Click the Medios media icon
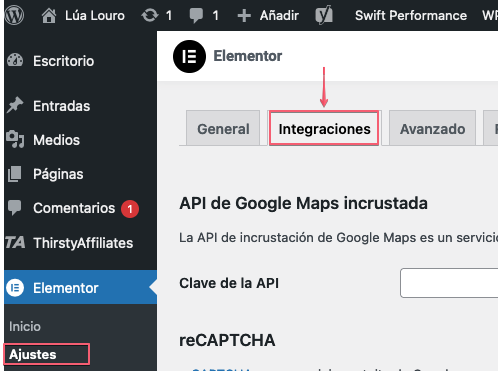This screenshot has width=498, height=371. pyautogui.click(x=15, y=139)
